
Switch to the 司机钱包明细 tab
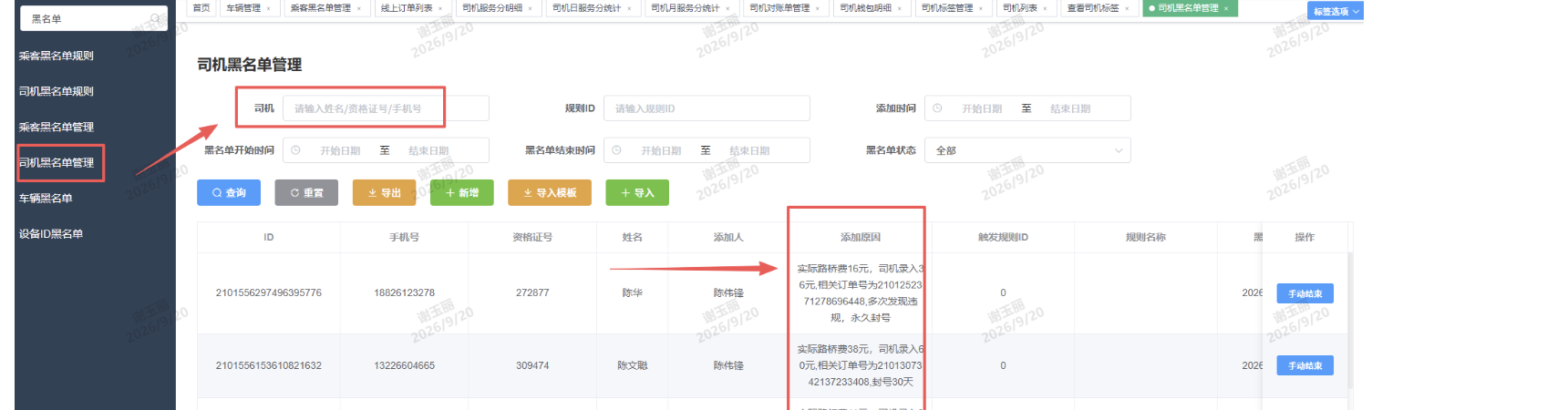coord(866,8)
